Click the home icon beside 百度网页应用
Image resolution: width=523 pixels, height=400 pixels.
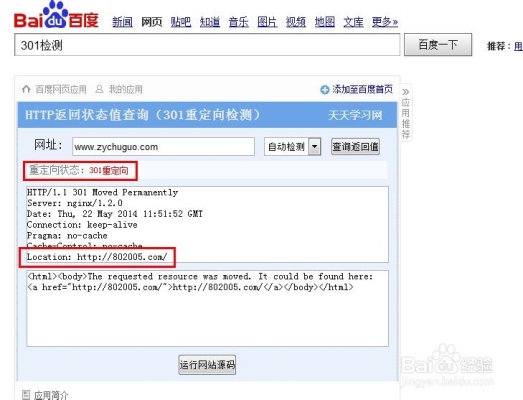coord(26,89)
